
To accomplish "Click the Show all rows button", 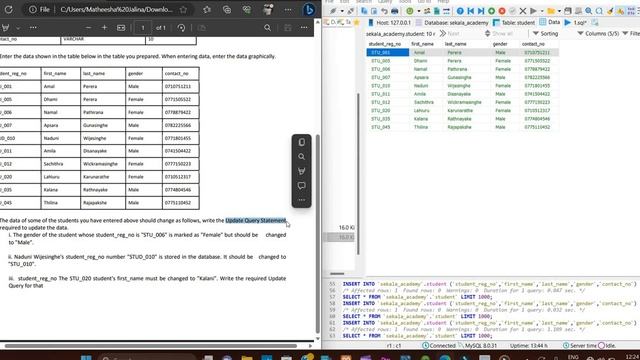I will pos(498,33).
